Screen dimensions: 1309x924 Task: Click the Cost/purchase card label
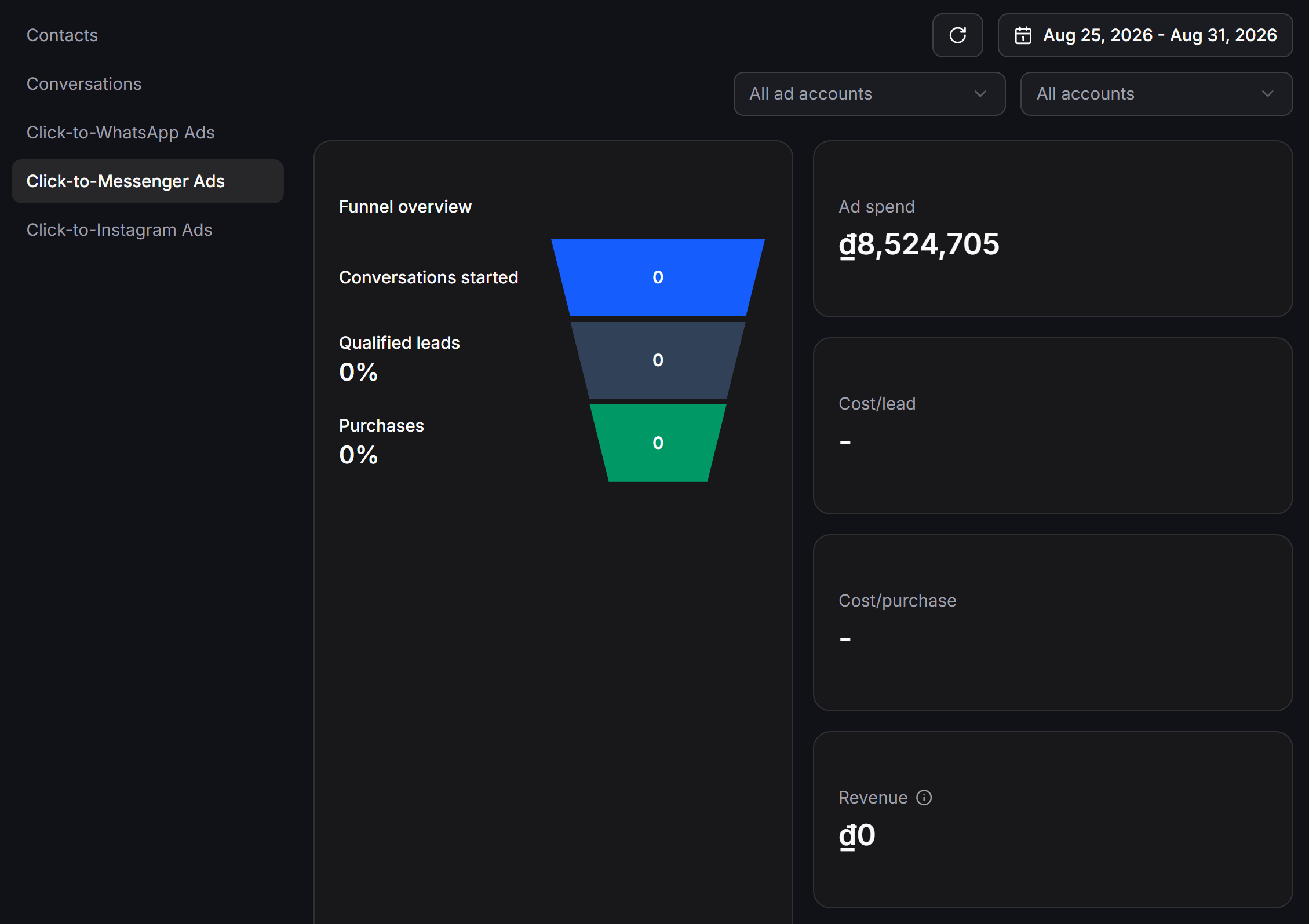coord(897,601)
